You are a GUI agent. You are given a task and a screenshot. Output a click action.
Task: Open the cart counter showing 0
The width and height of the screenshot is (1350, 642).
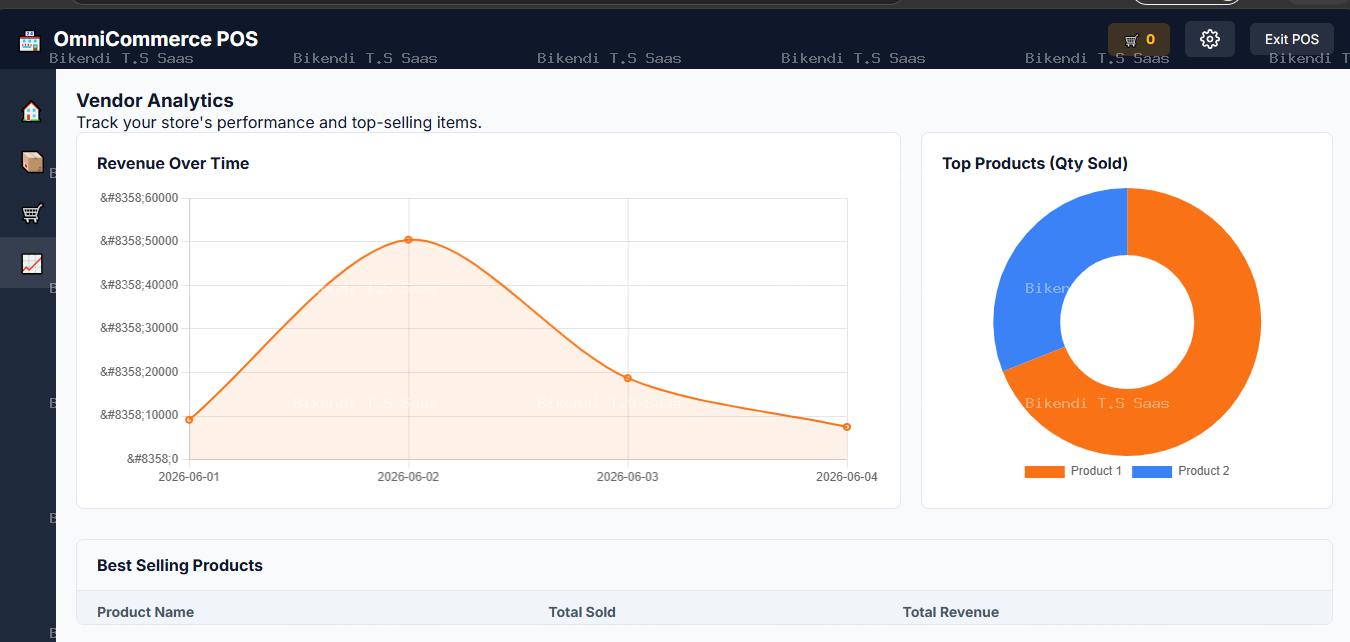[1139, 40]
